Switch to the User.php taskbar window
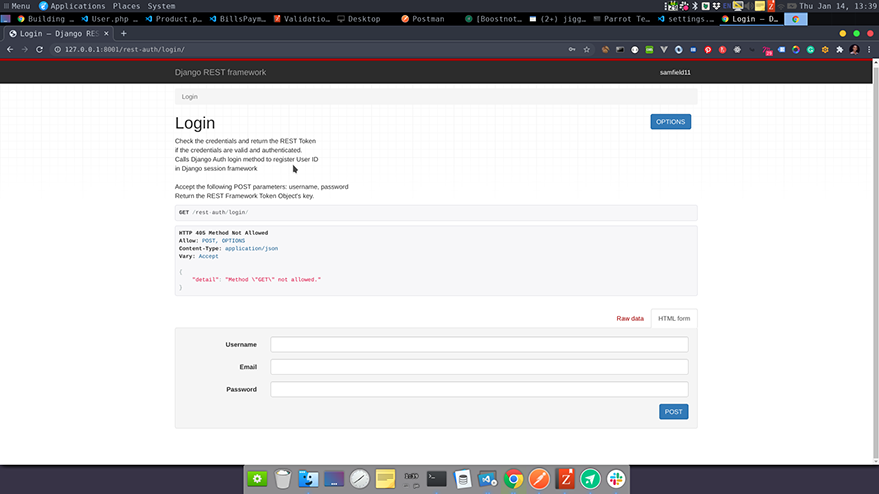The image size is (879, 494). 109,19
